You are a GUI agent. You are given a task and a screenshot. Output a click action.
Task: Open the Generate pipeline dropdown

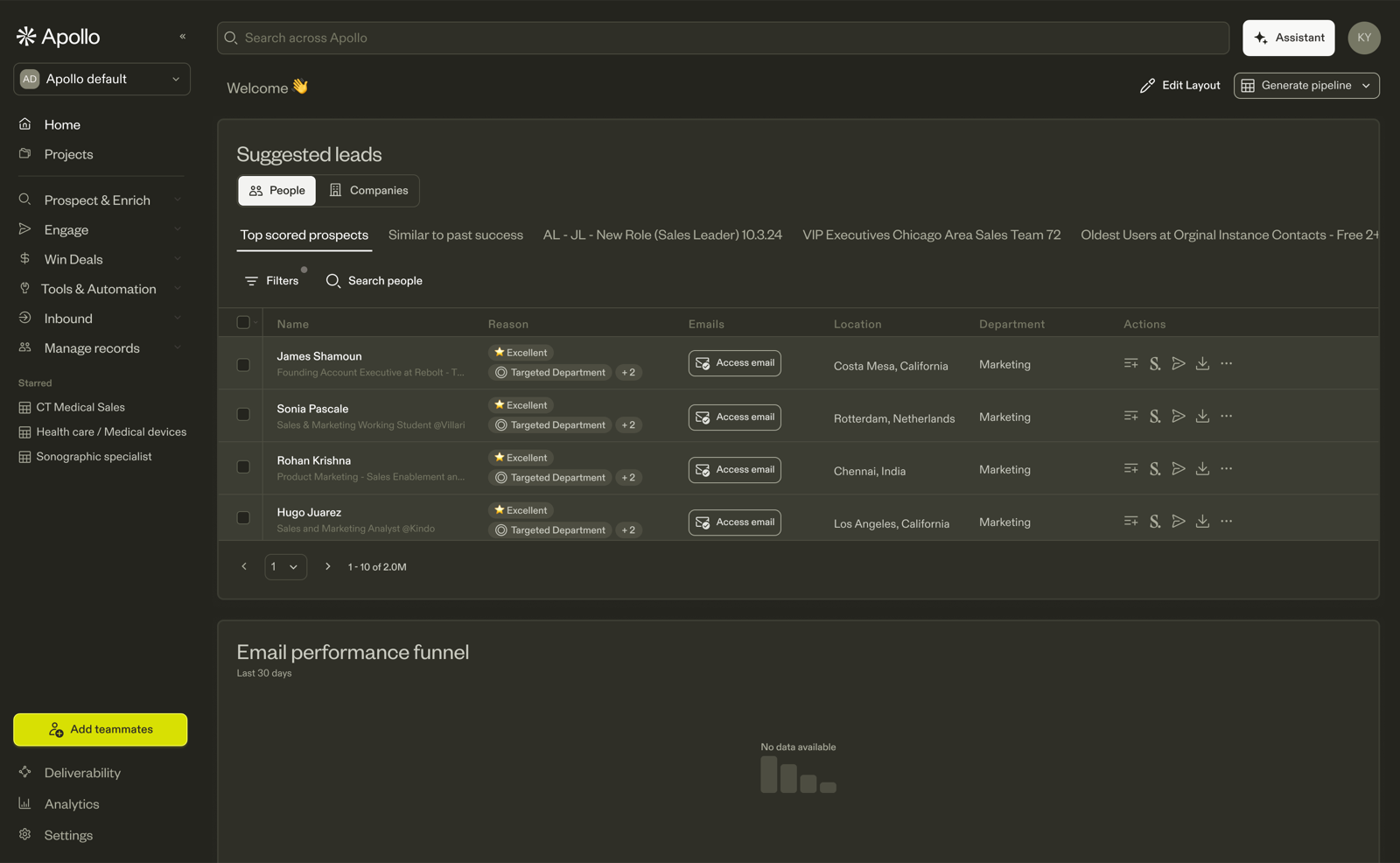pos(1306,86)
